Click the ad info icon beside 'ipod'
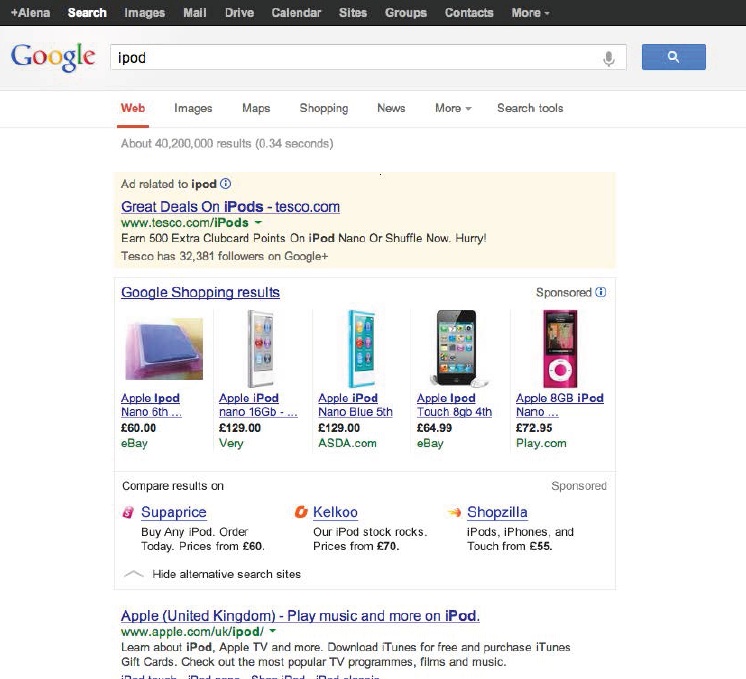This screenshot has height=679, width=746. (225, 184)
